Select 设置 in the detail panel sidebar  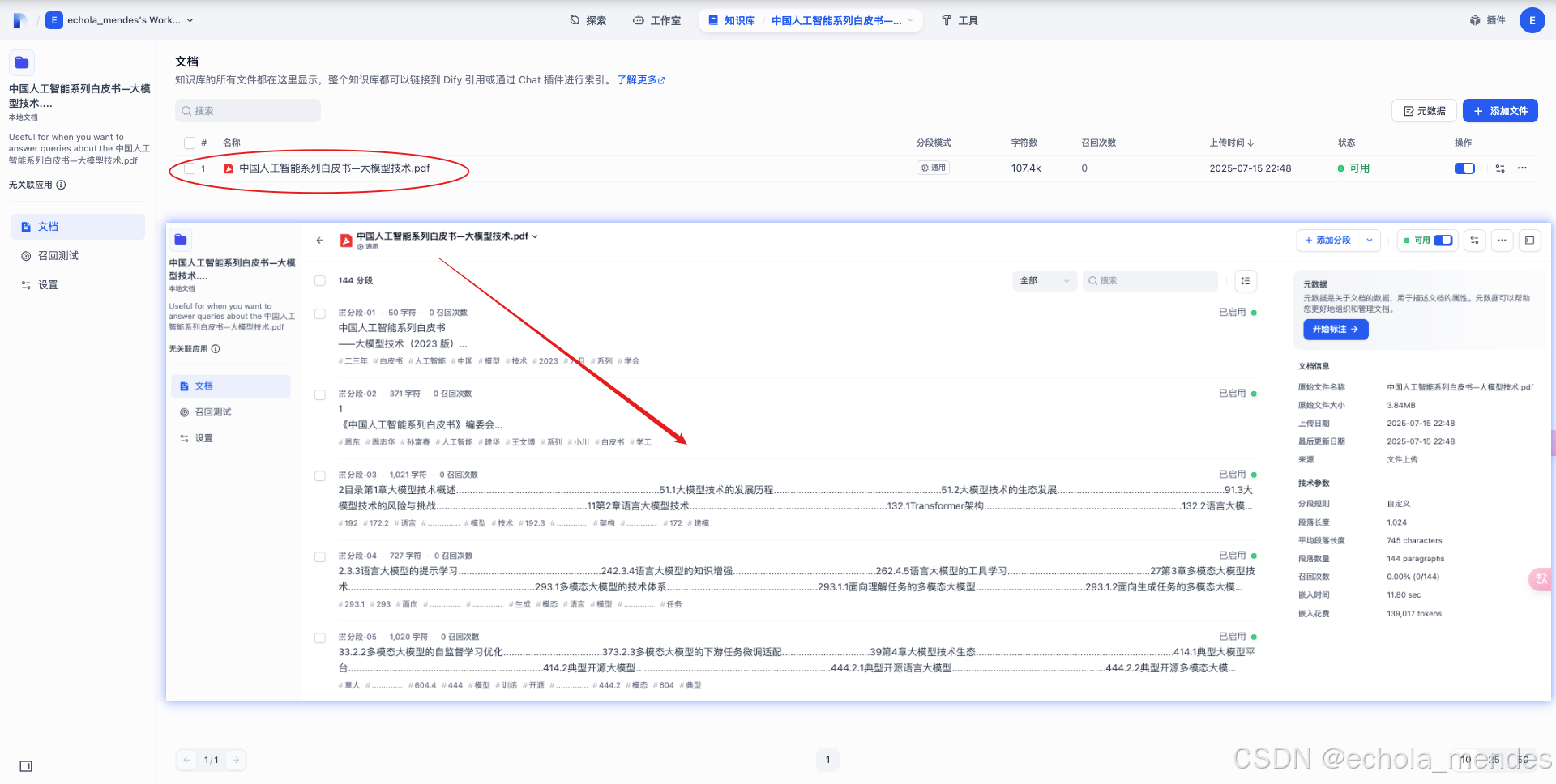click(x=231, y=438)
